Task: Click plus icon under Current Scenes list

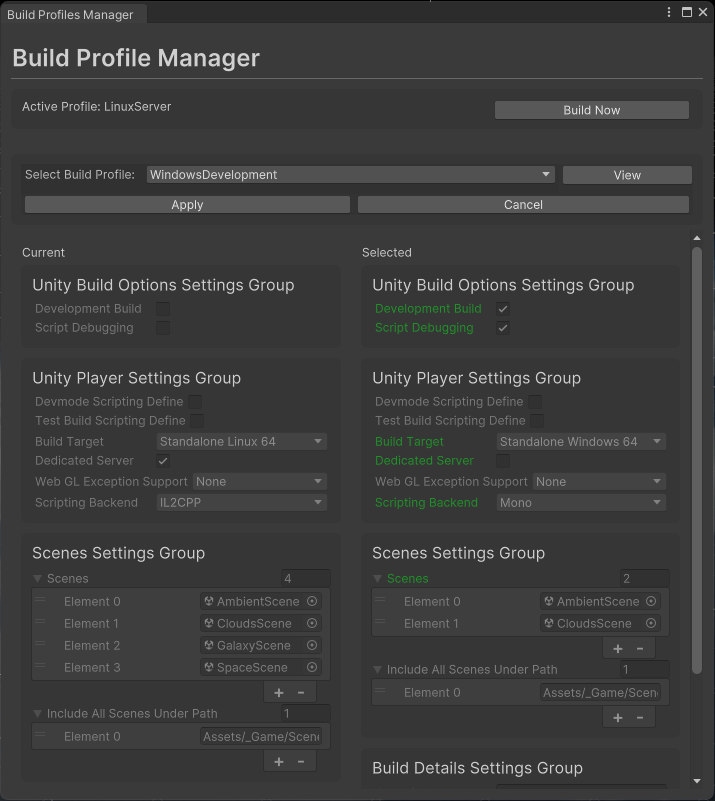Action: click(x=278, y=692)
